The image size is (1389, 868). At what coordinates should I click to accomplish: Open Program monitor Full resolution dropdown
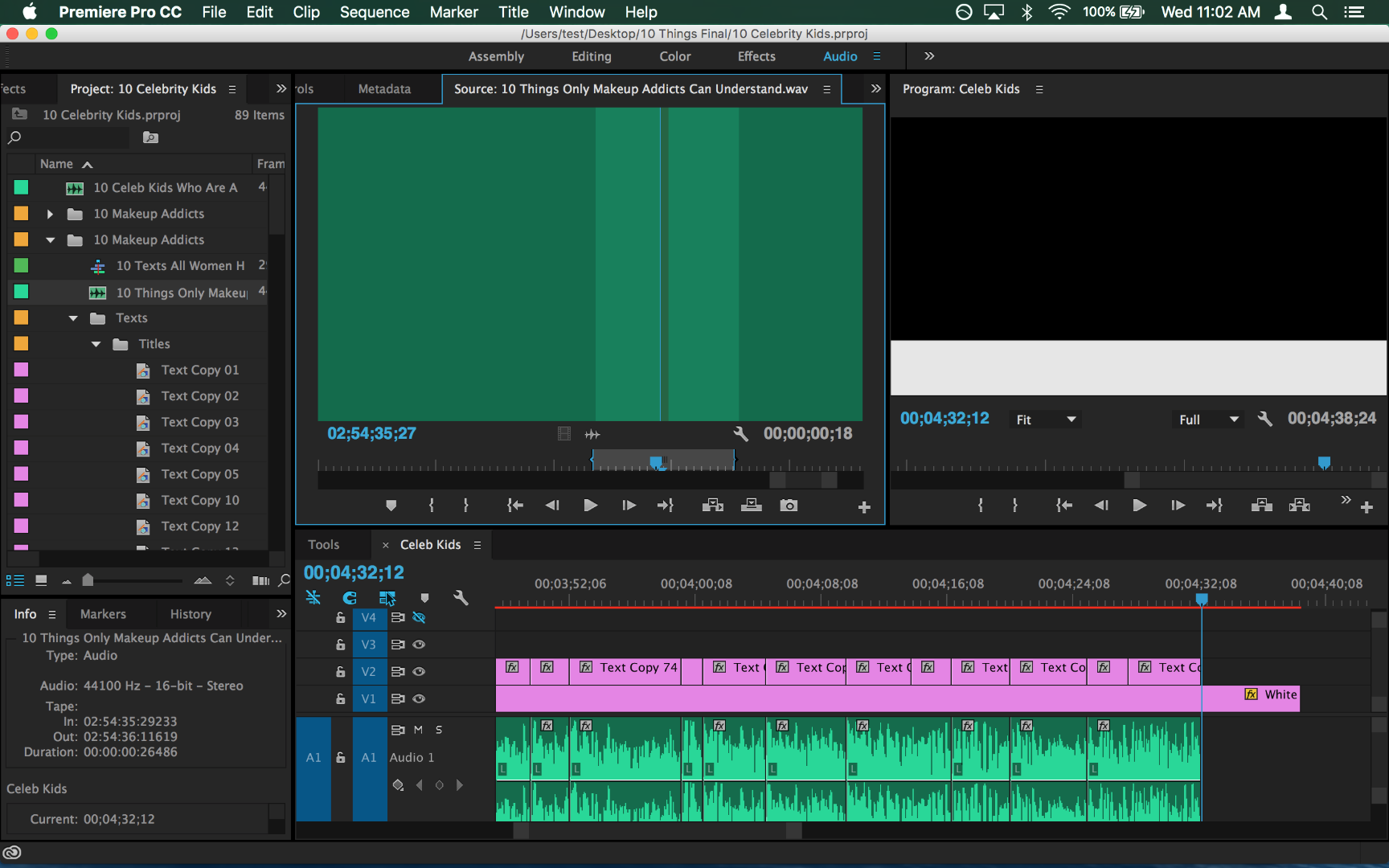pyautogui.click(x=1208, y=420)
